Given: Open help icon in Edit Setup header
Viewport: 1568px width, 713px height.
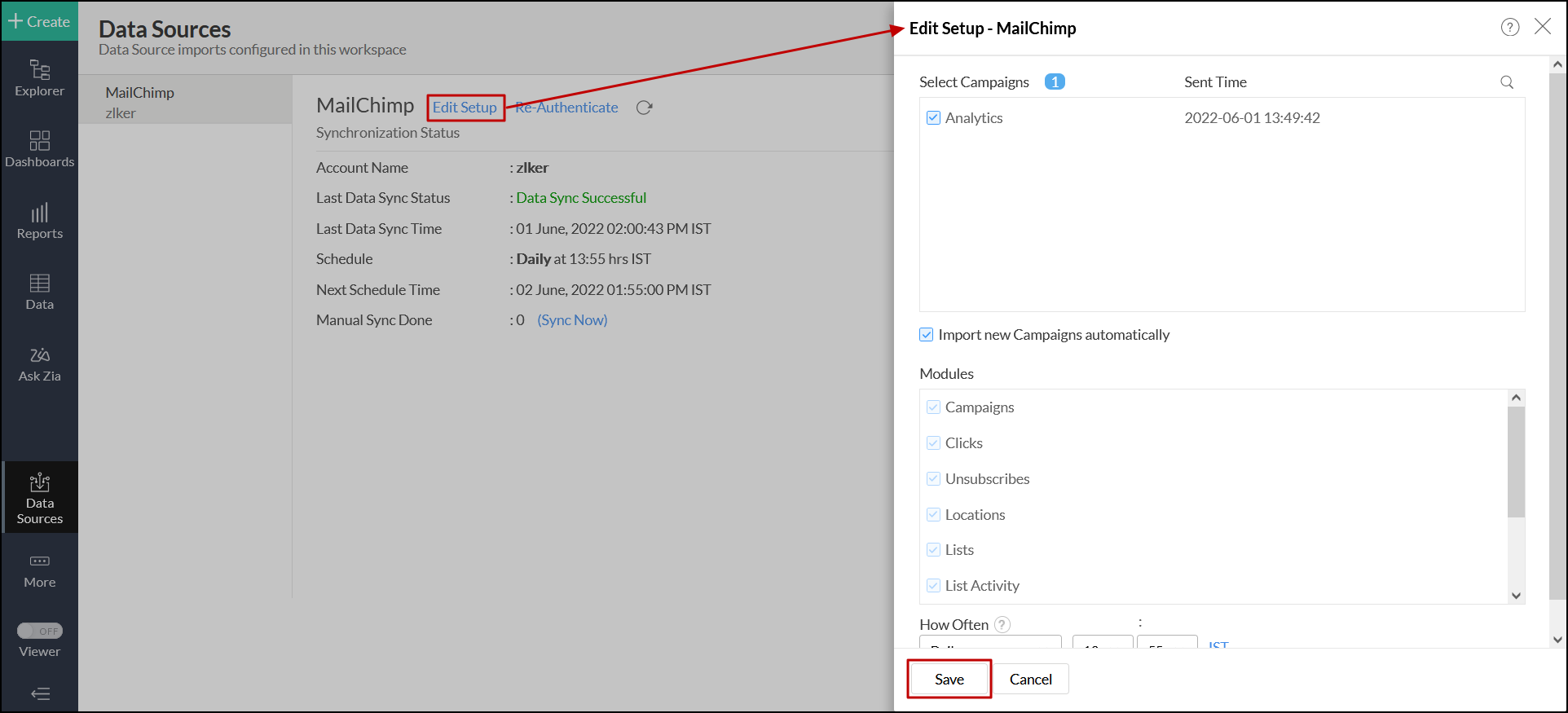Looking at the screenshot, I should point(1509,28).
